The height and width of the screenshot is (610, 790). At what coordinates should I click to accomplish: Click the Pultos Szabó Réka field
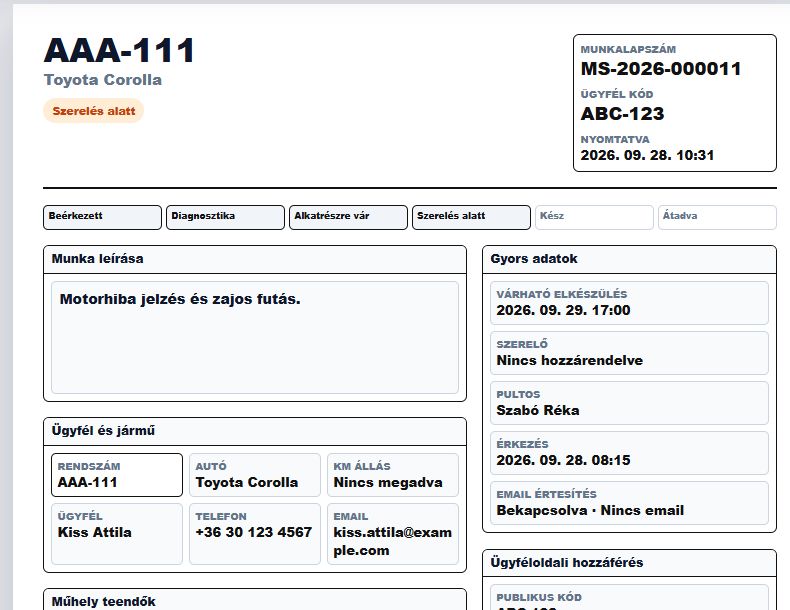click(629, 402)
